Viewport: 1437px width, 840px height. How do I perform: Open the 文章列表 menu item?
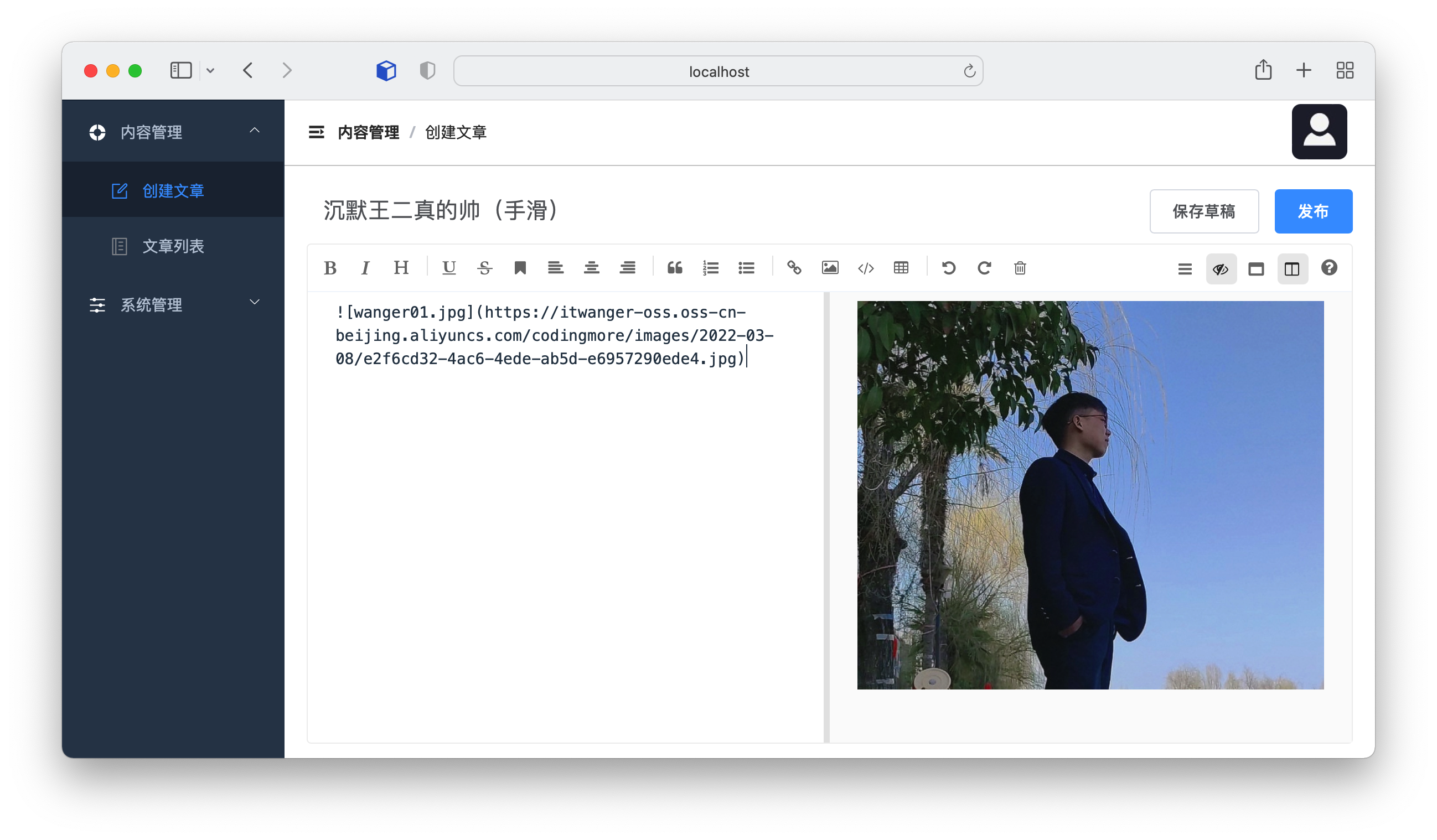coord(173,246)
